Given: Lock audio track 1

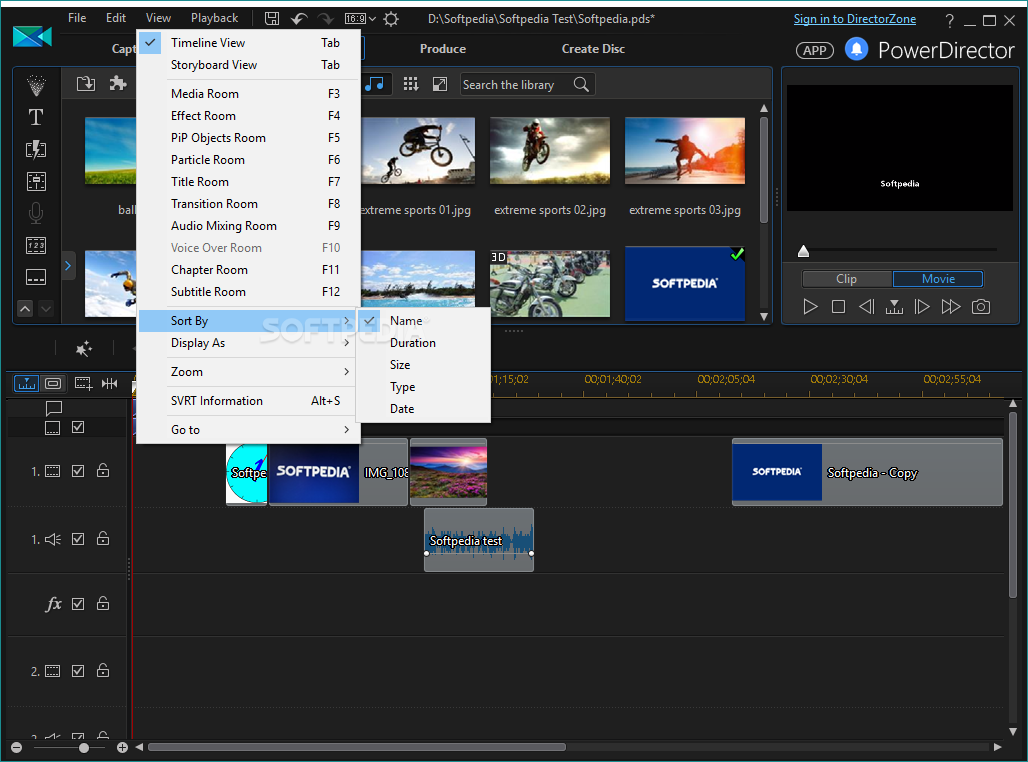Looking at the screenshot, I should 103,538.
